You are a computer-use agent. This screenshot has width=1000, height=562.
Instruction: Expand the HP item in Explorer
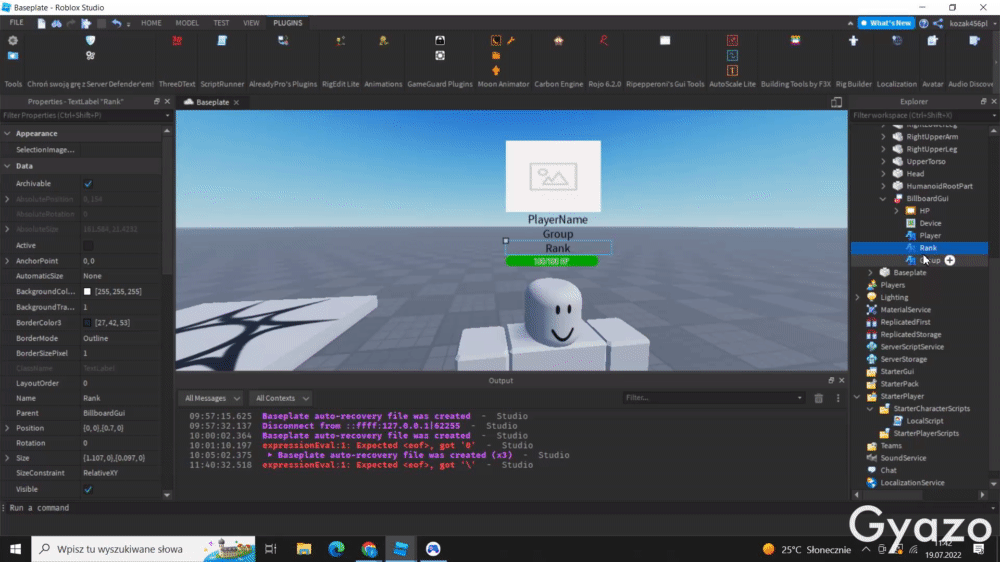pyautogui.click(x=896, y=211)
